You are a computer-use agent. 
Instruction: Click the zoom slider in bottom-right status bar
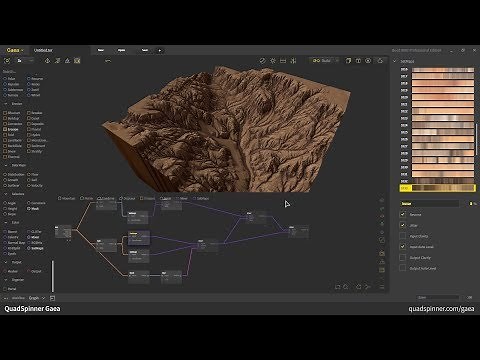pos(438,298)
